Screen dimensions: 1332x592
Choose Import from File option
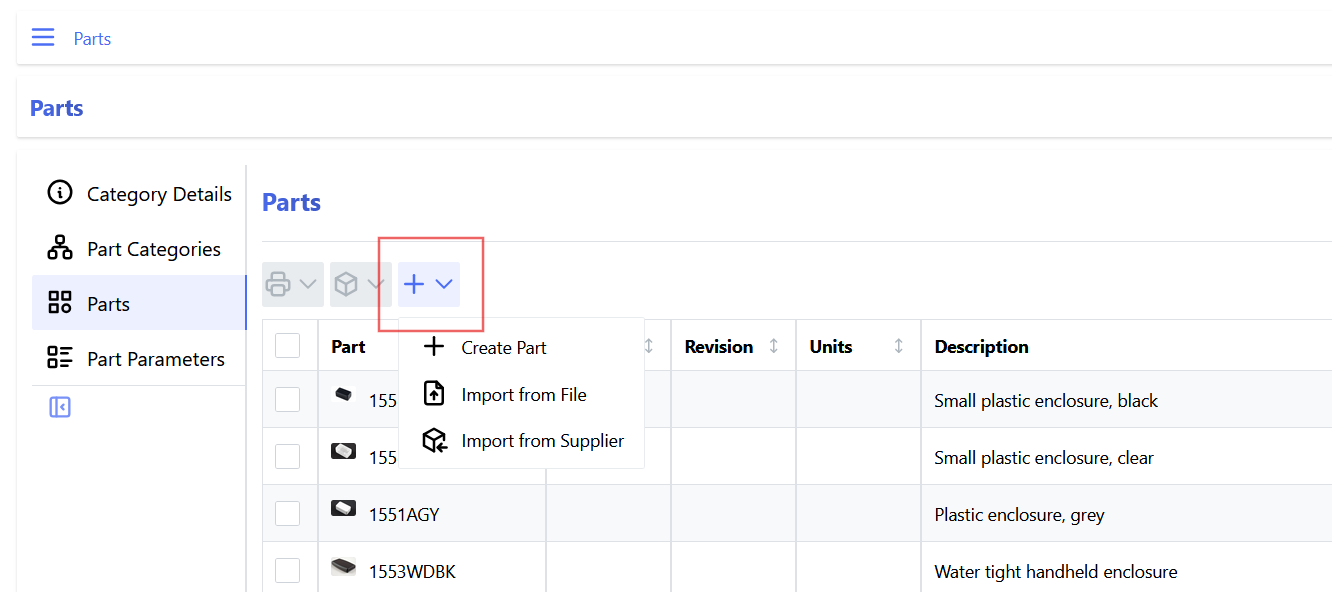[524, 394]
